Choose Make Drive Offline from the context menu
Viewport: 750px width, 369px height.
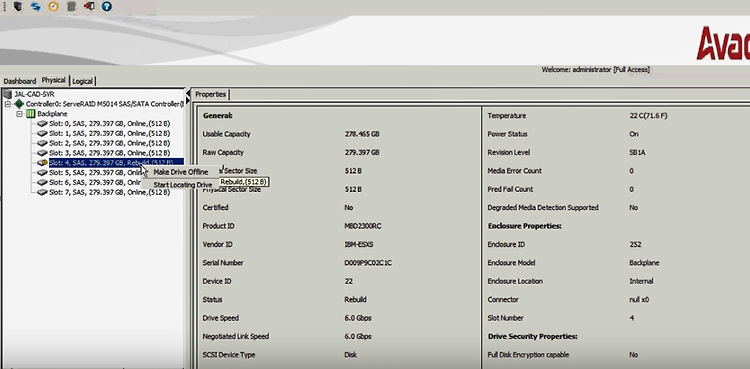(181, 172)
